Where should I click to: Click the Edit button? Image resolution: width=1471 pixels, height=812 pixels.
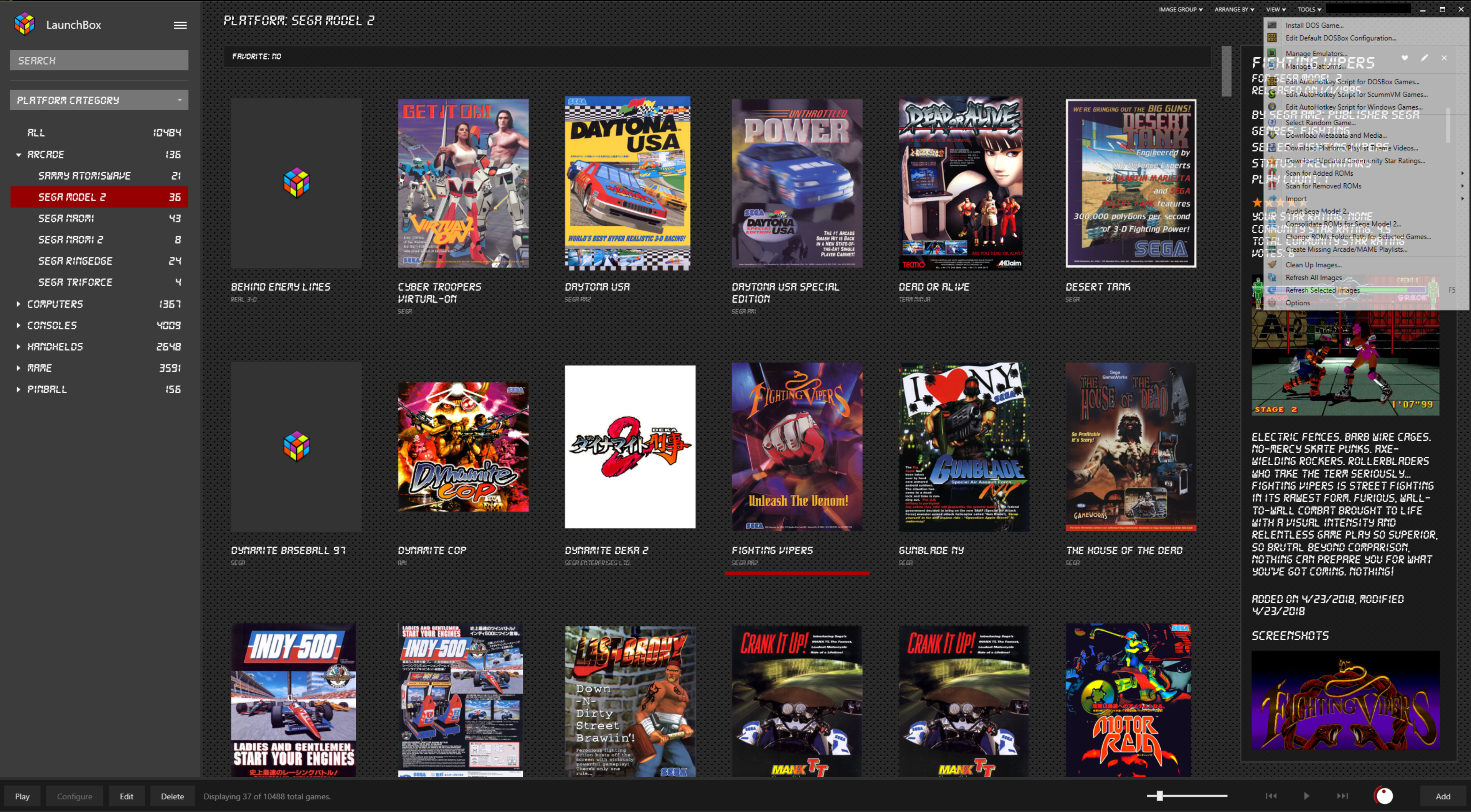(126, 796)
